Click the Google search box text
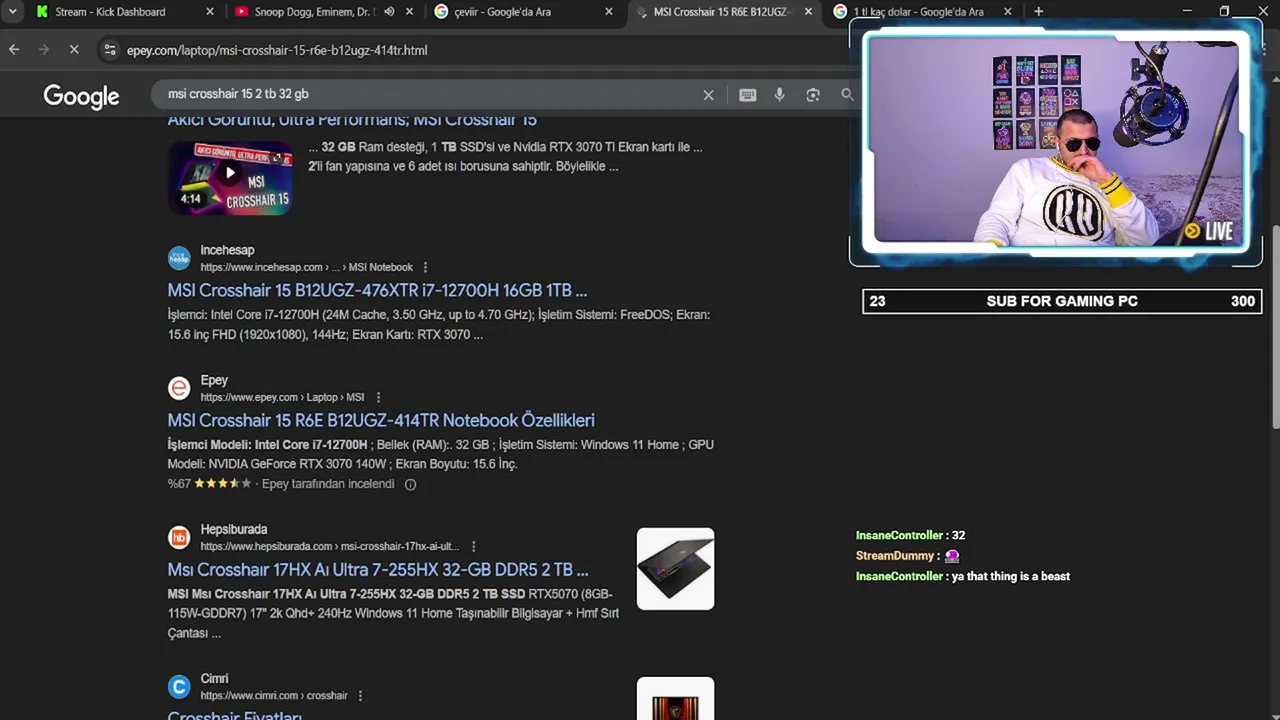Viewport: 1280px width, 720px height. tap(238, 94)
